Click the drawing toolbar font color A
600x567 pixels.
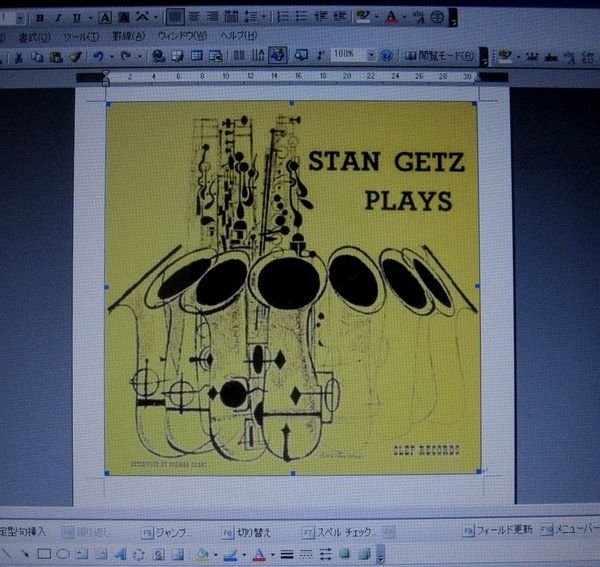point(258,553)
